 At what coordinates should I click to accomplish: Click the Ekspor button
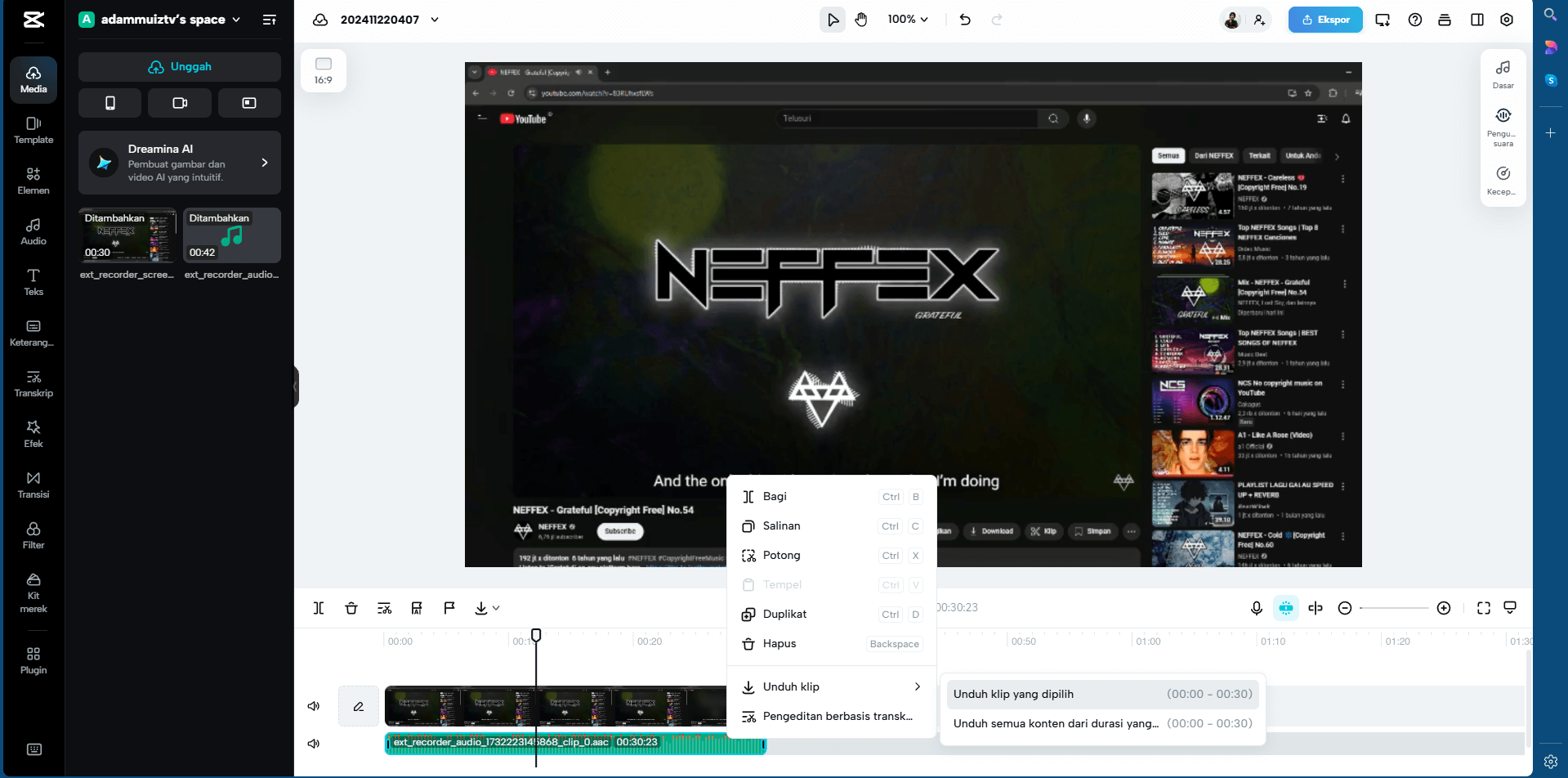click(1325, 20)
